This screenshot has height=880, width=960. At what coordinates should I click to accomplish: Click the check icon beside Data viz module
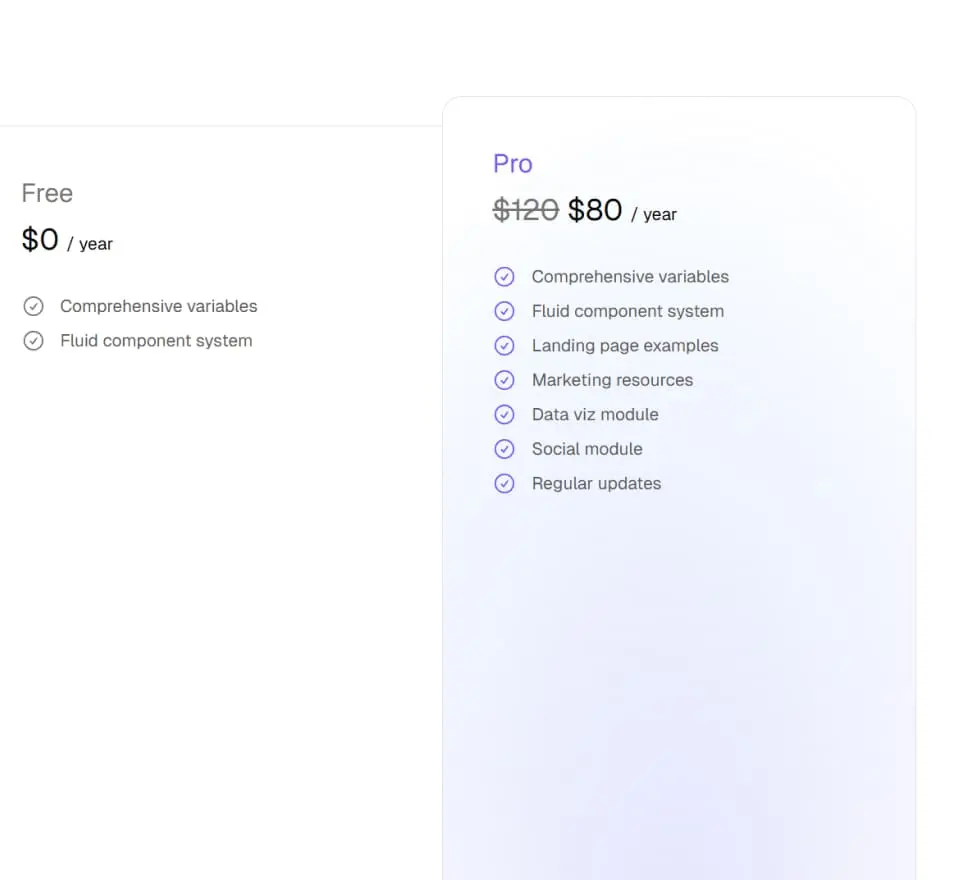[505, 415]
